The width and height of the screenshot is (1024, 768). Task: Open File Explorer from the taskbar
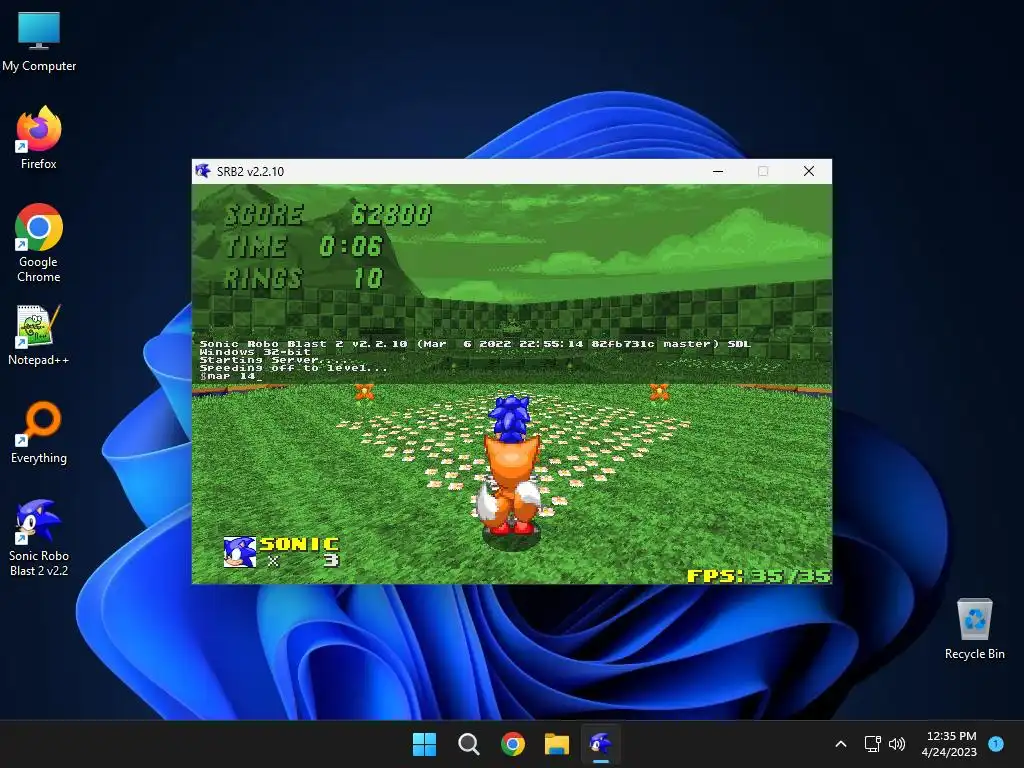[557, 744]
